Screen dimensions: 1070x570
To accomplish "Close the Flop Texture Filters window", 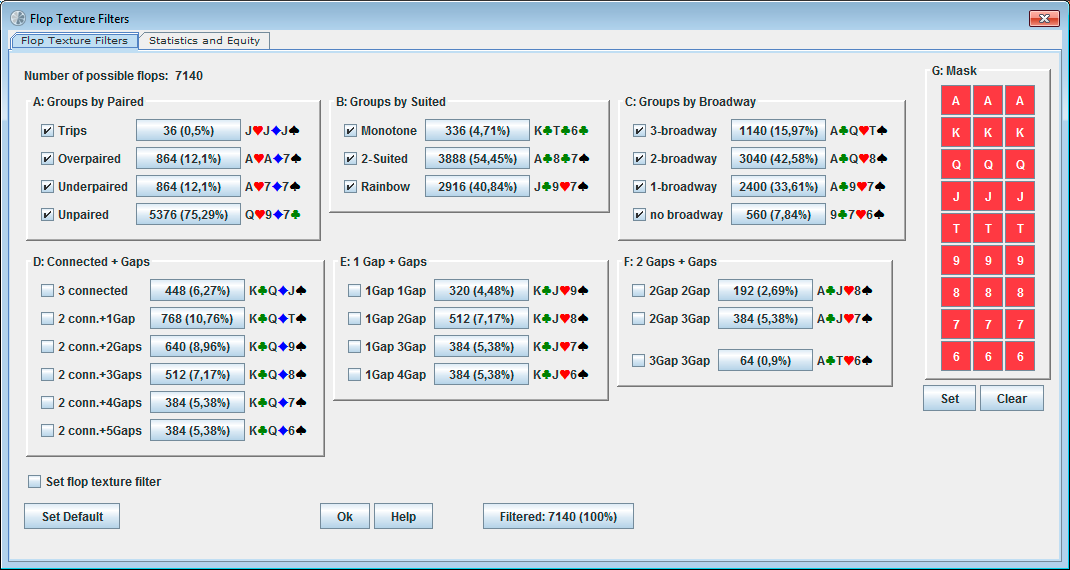I will (x=1043, y=18).
